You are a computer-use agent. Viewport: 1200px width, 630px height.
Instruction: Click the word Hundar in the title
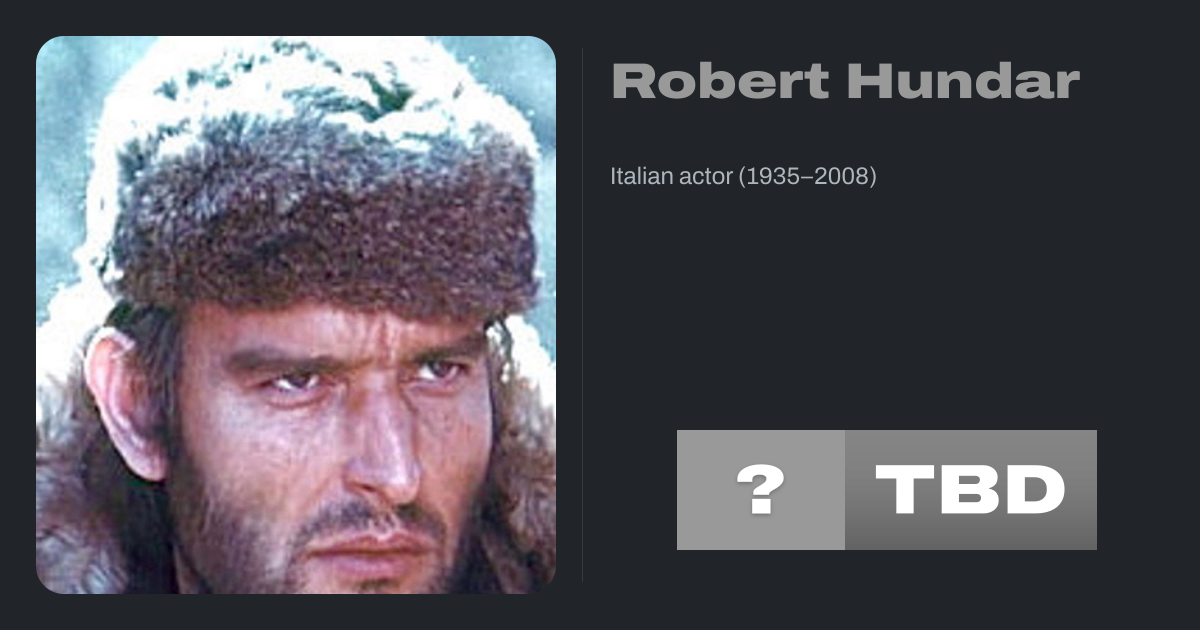click(x=963, y=81)
